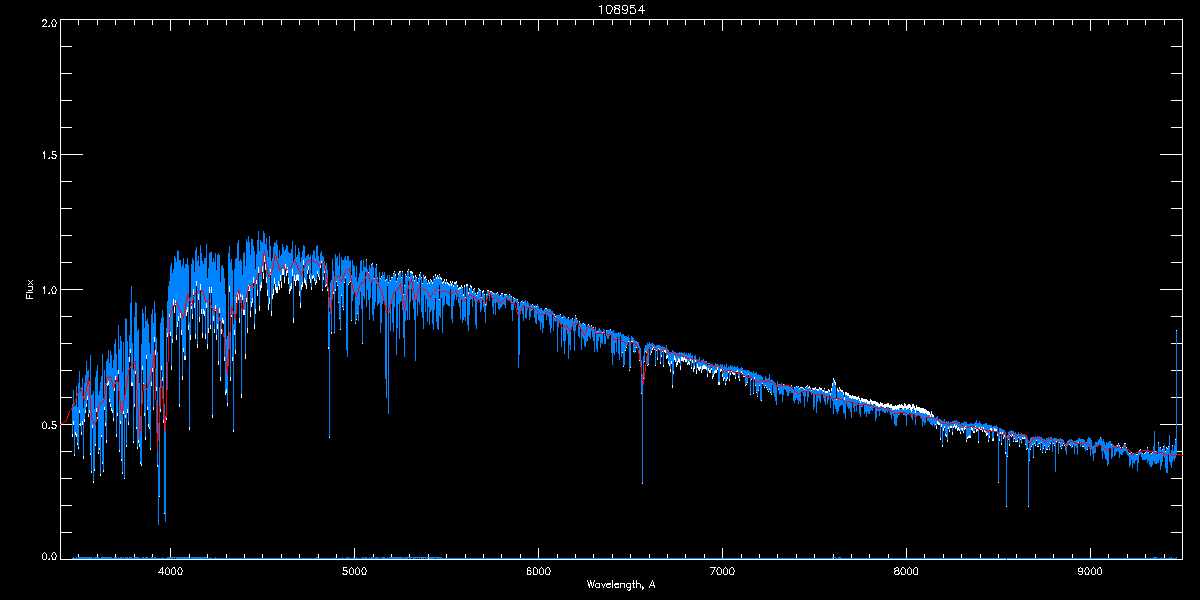Click bottom of absorption line near 5180
This screenshot has height=600, width=1200.
(x=388, y=410)
